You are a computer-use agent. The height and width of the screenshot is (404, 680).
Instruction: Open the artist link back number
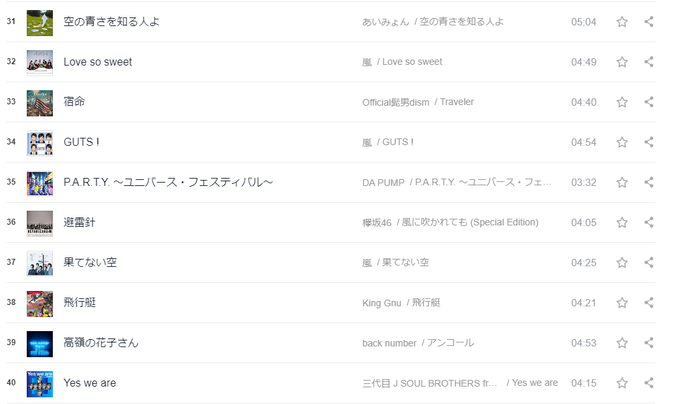click(389, 343)
